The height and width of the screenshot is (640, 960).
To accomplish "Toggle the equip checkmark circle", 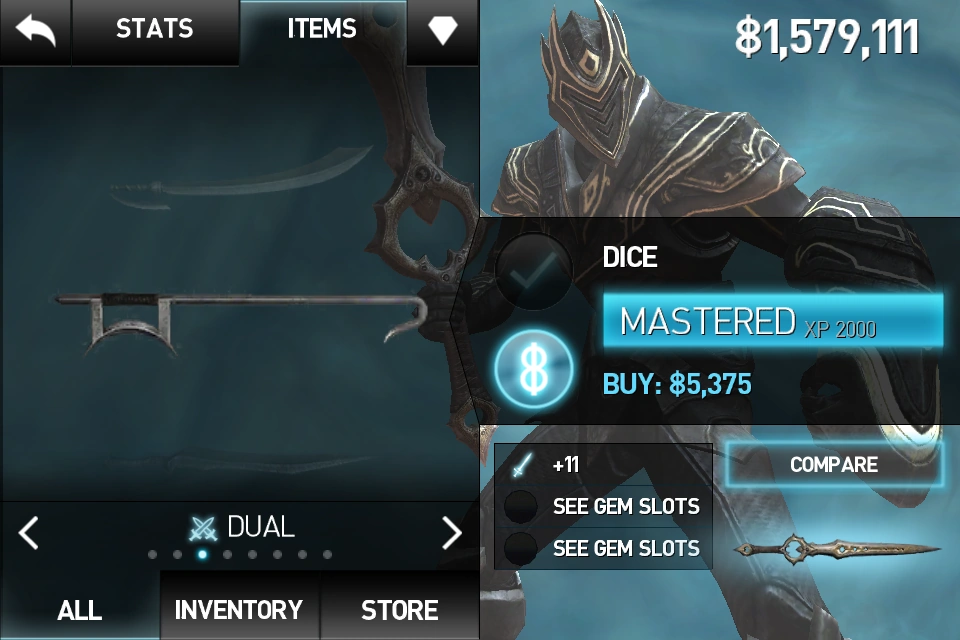I will (534, 273).
